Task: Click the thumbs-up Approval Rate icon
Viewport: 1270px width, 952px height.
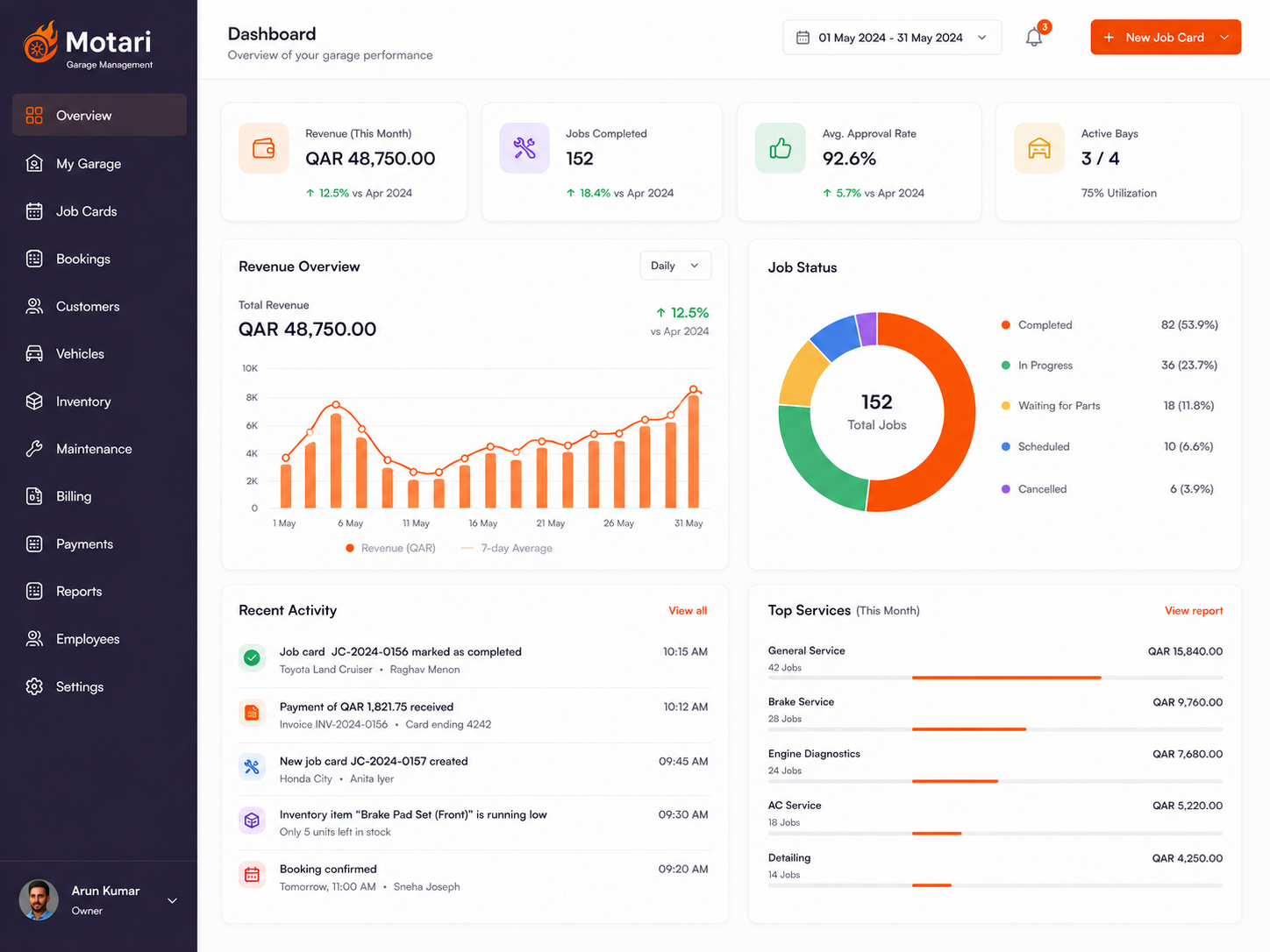Action: click(781, 148)
